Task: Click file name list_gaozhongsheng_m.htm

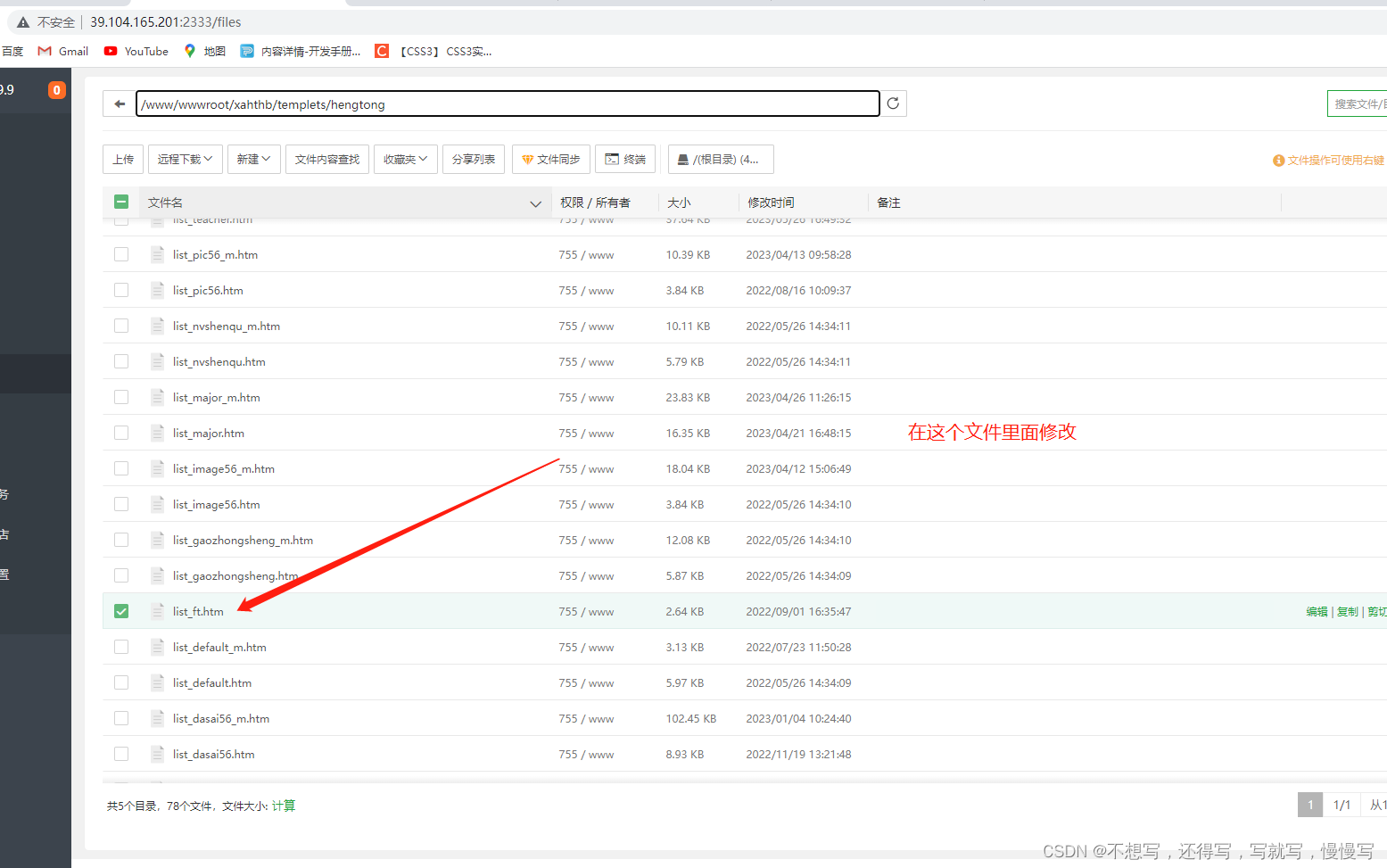Action: pos(243,540)
